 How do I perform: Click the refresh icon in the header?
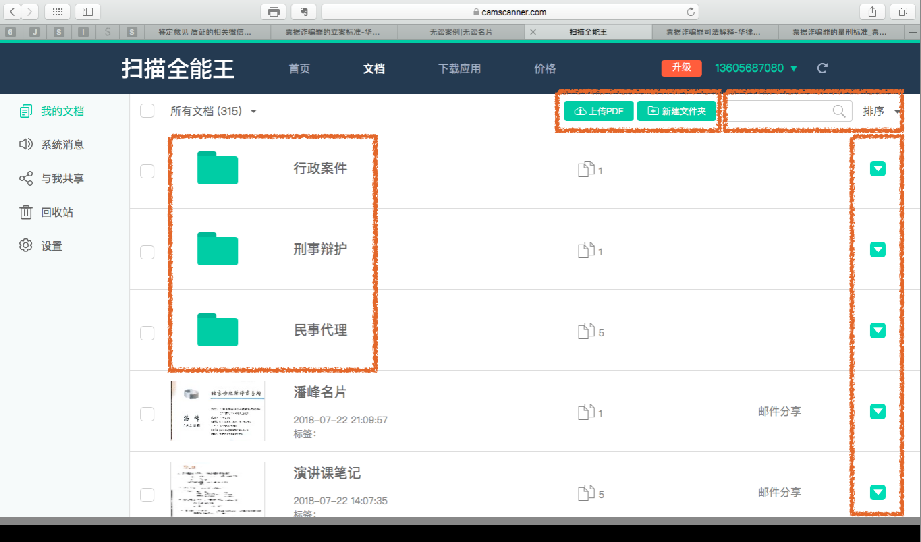(822, 68)
